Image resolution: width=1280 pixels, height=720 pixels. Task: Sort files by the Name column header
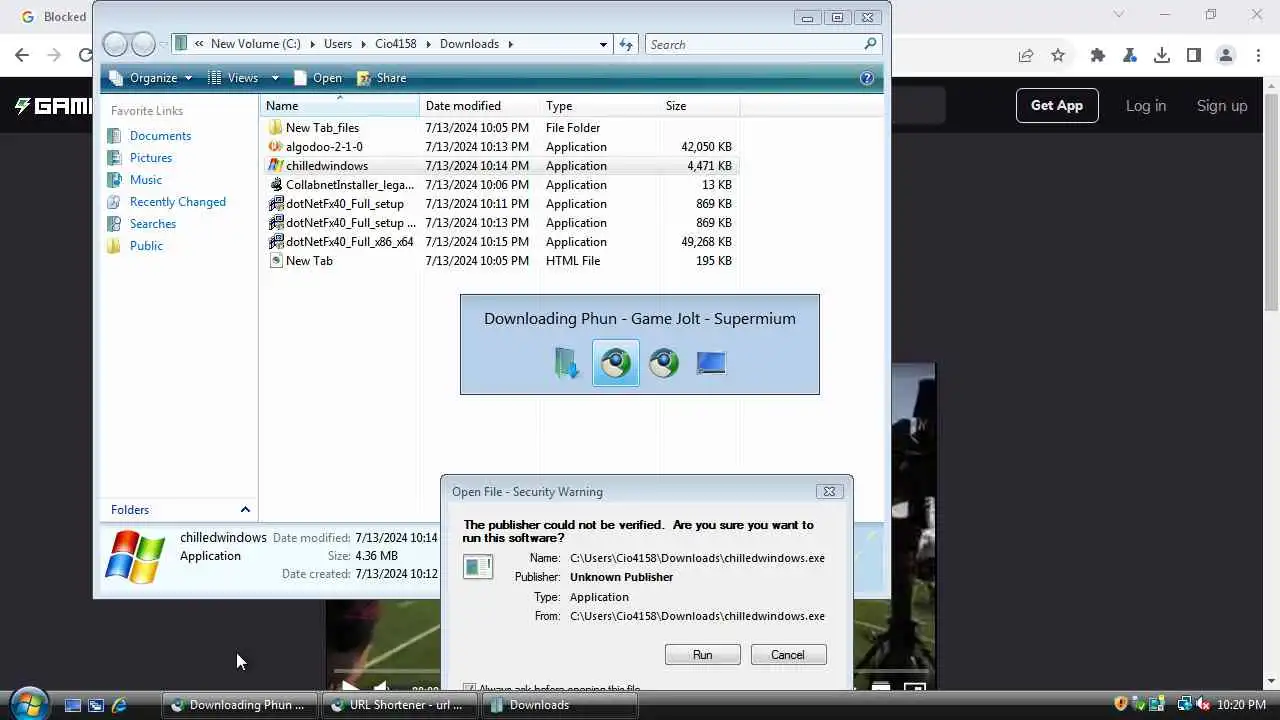coord(340,105)
